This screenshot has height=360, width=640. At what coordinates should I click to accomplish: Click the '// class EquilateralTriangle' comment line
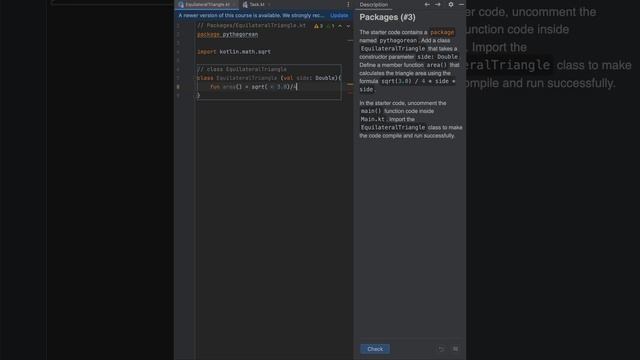tap(242, 69)
